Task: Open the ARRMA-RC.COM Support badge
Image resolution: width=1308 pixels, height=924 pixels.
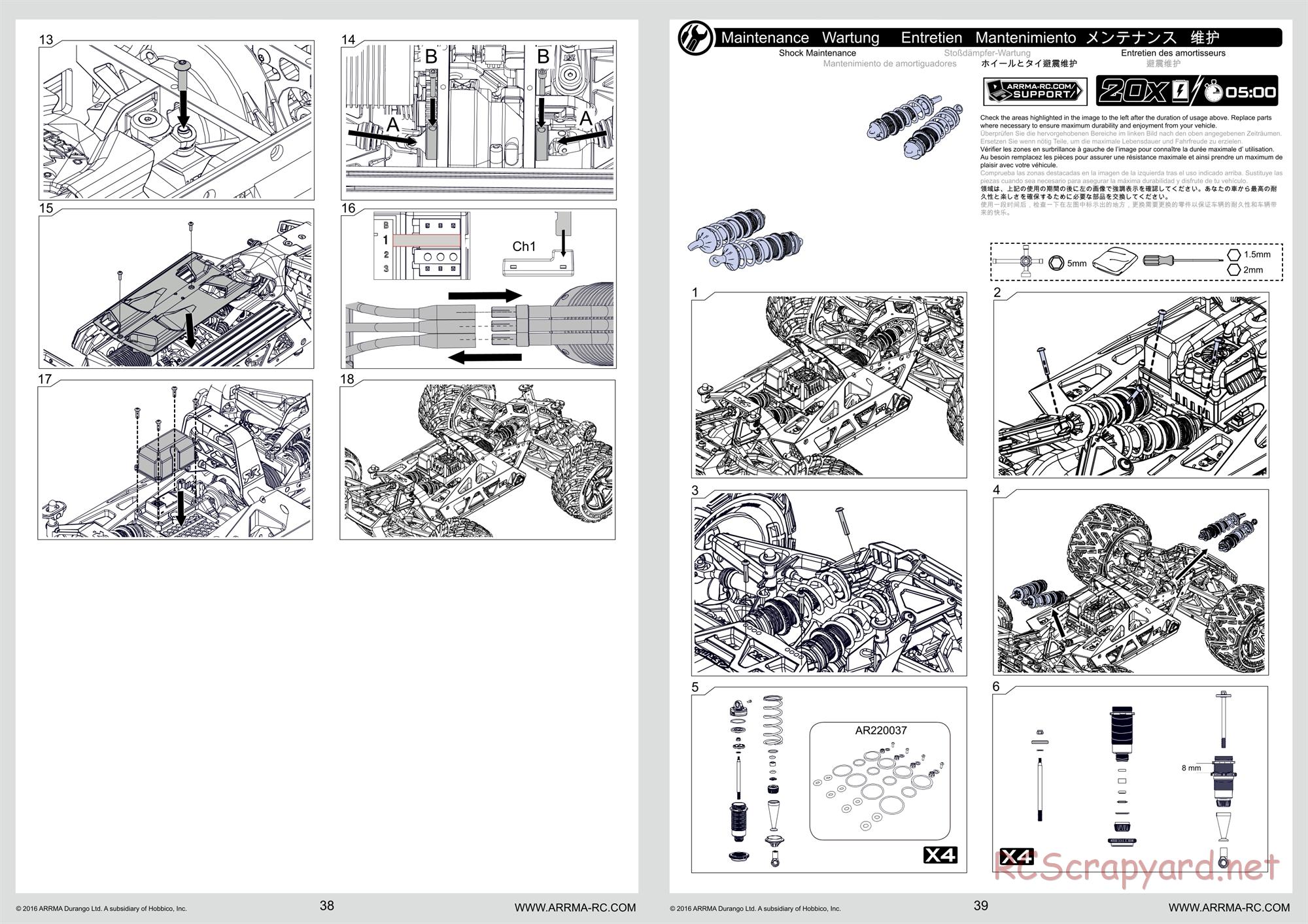Action: (x=1035, y=92)
